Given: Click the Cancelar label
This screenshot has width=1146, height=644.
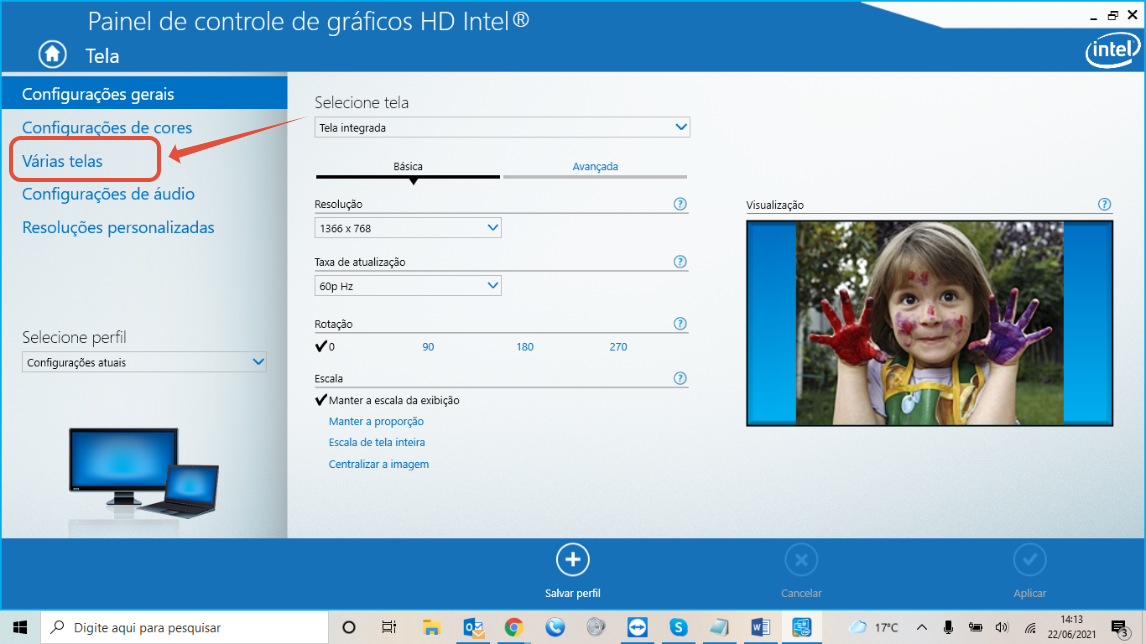Looking at the screenshot, I should (801, 594).
